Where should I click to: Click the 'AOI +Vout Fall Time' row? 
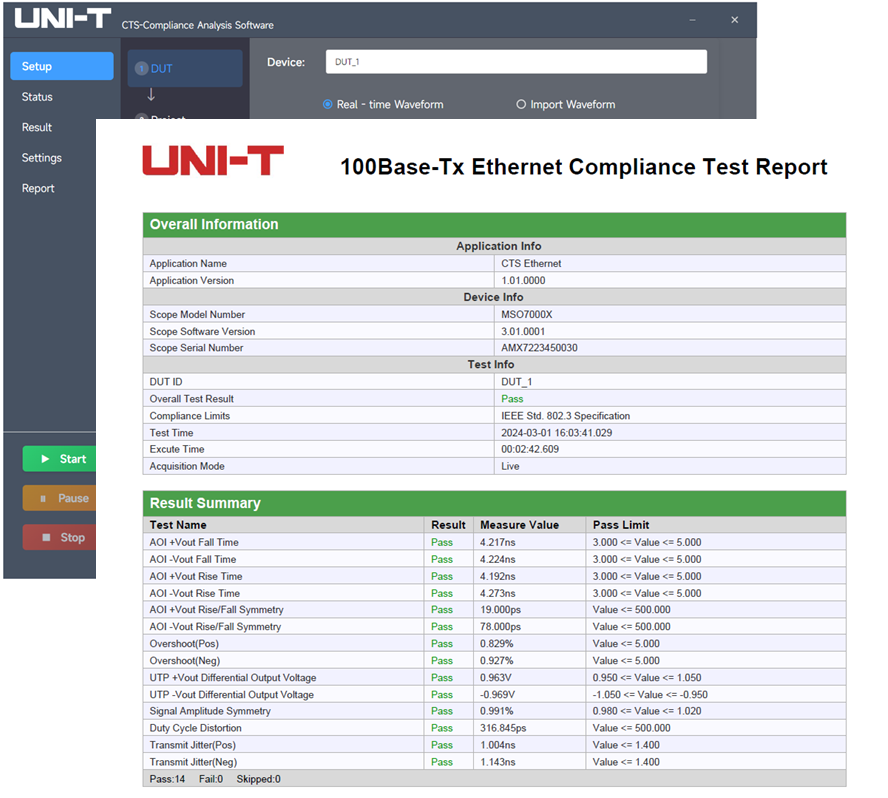[x=494, y=542]
